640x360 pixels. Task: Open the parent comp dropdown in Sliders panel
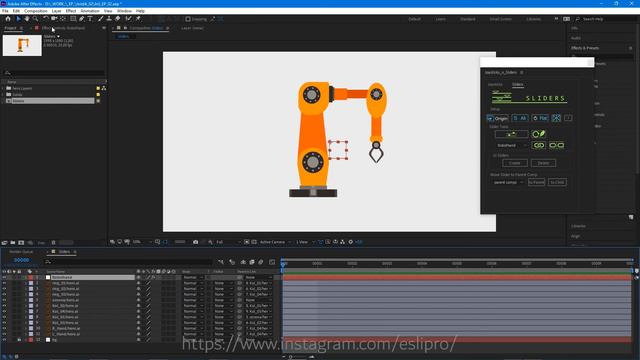pos(508,182)
